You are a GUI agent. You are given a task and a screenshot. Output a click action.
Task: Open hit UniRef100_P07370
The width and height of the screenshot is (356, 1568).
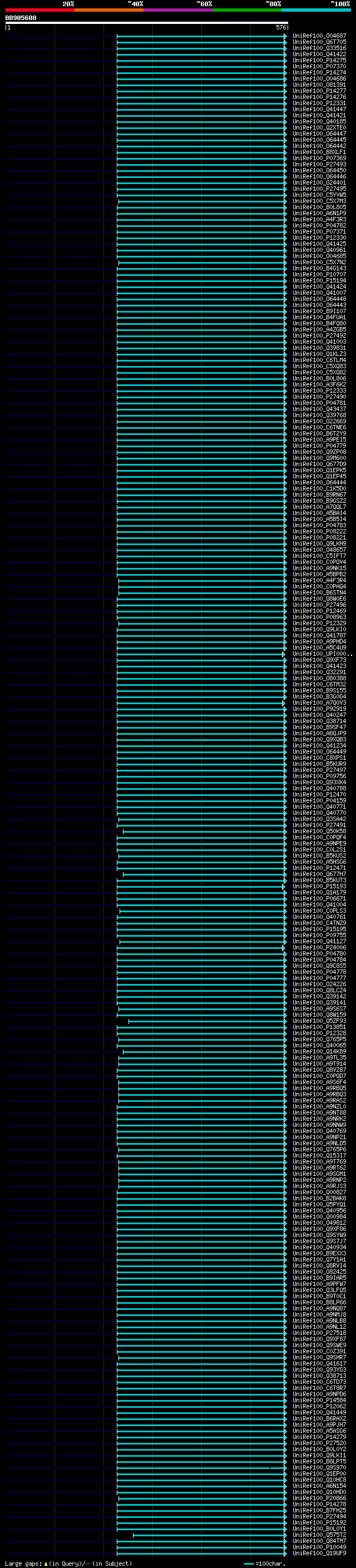319,66
